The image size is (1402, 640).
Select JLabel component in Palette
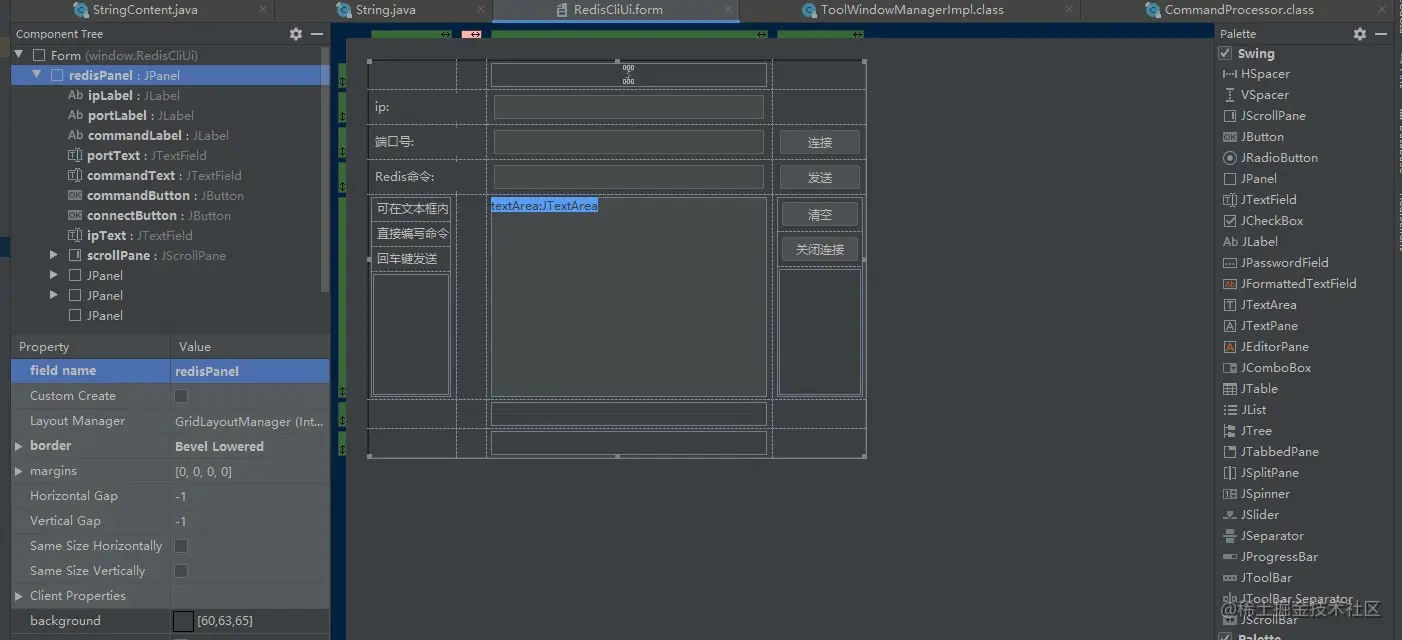pyautogui.click(x=1250, y=242)
